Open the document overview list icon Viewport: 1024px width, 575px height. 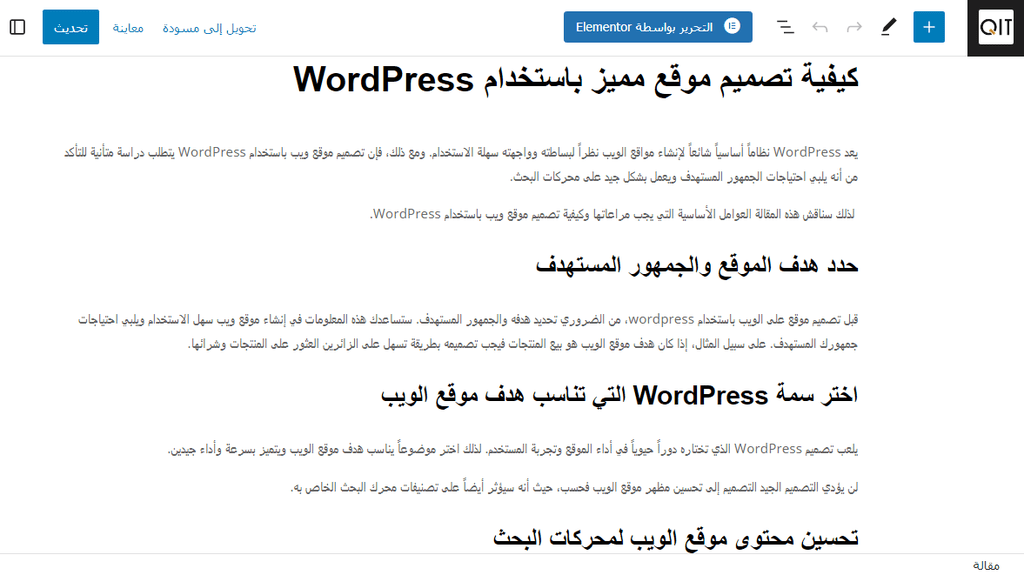(x=785, y=27)
